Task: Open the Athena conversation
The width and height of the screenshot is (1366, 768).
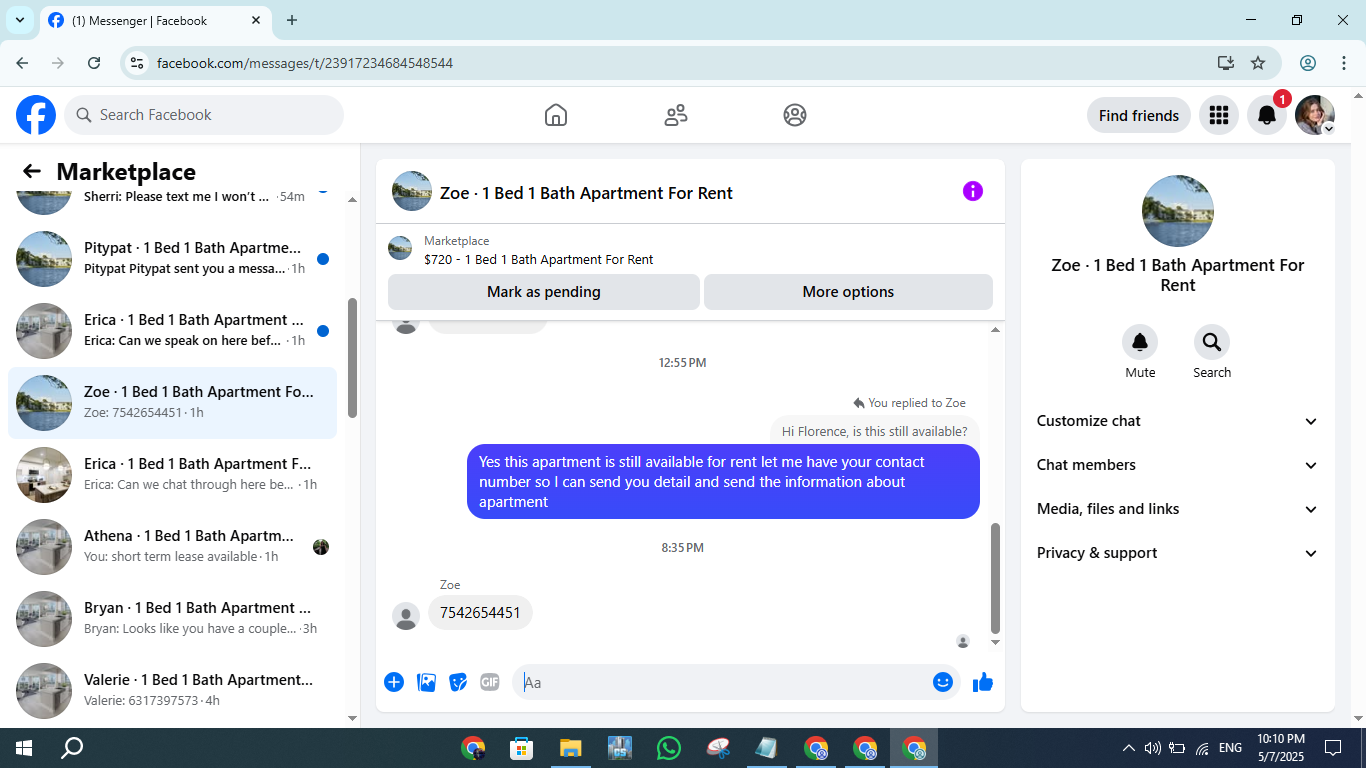Action: [x=172, y=547]
